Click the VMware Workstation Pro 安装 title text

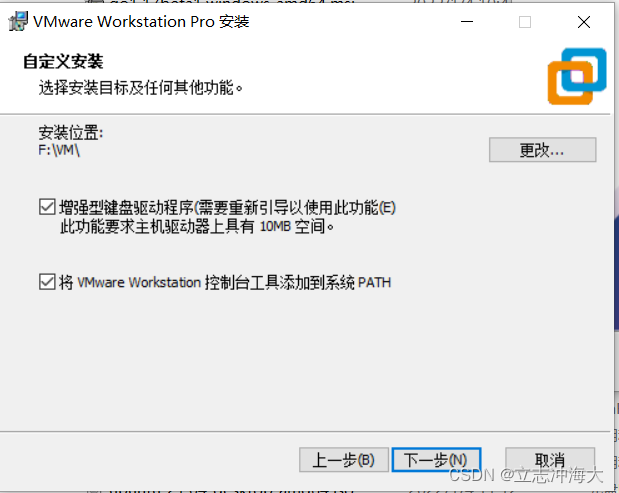[141, 21]
